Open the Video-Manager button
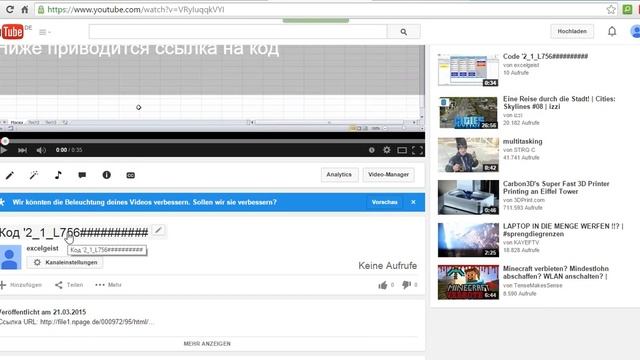Viewport: 640px width, 360px height. point(388,175)
